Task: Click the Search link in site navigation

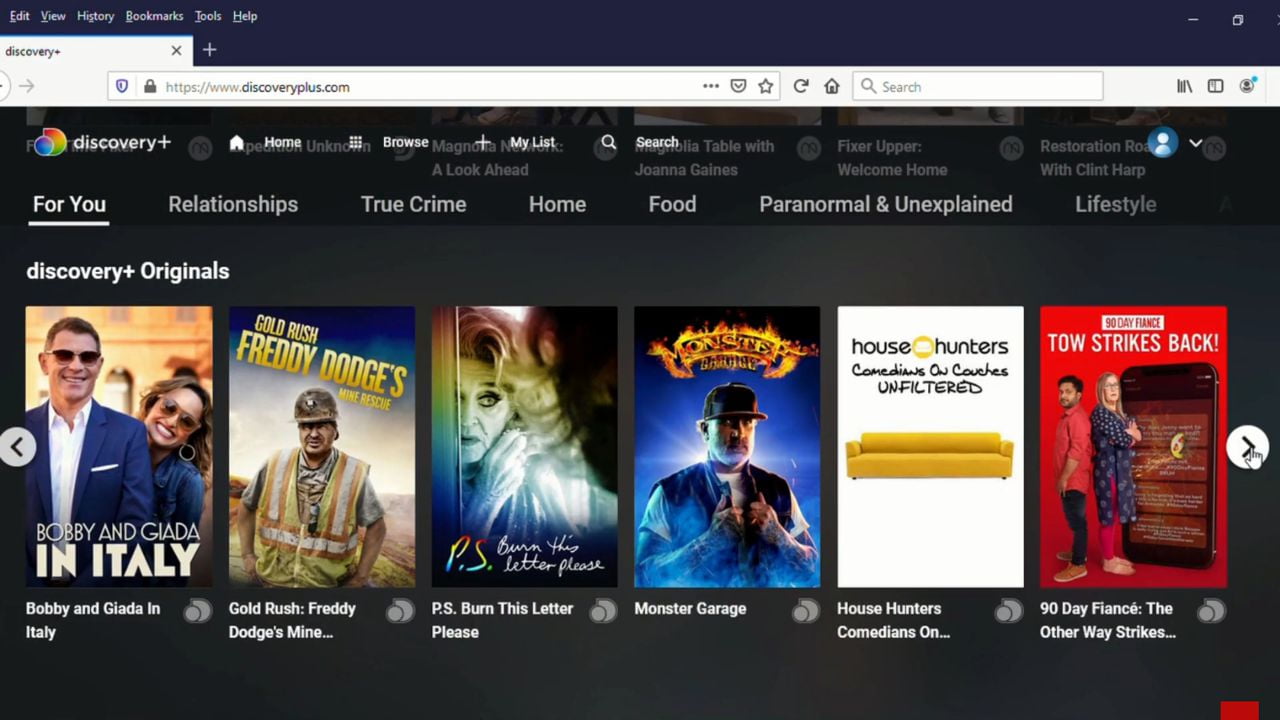Action: tap(657, 142)
